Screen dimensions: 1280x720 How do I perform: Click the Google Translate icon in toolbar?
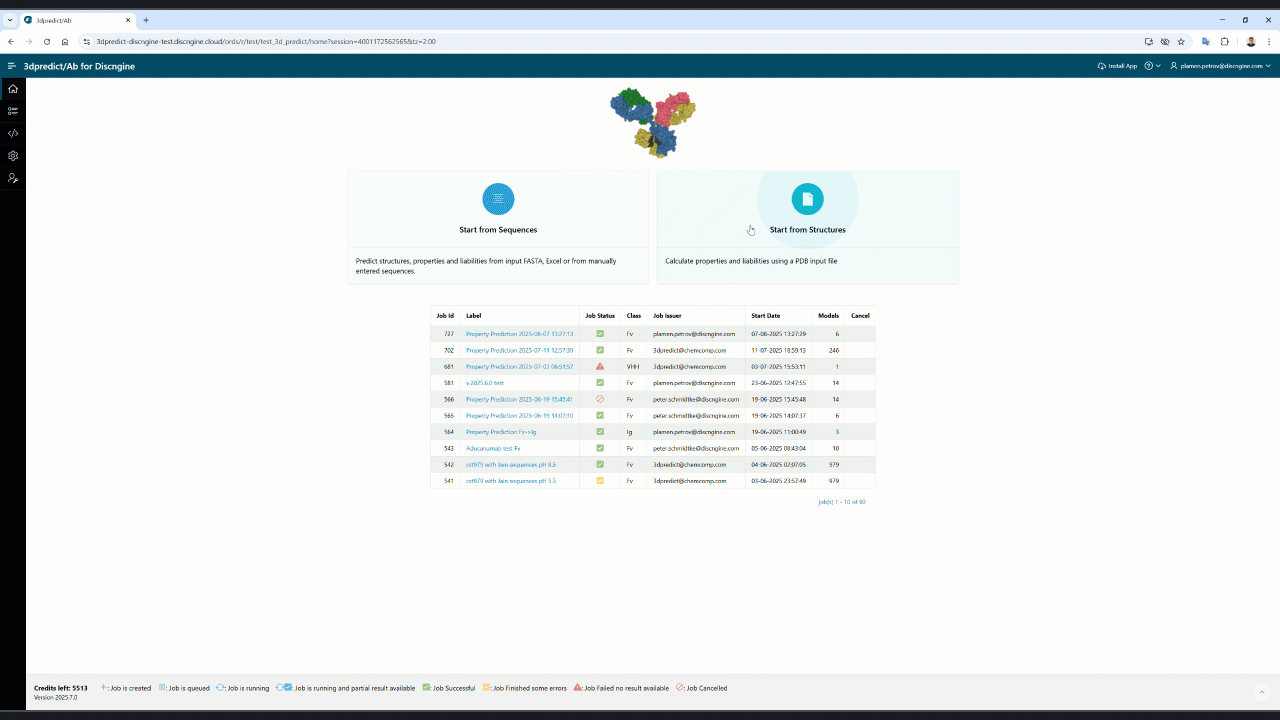[1205, 42]
